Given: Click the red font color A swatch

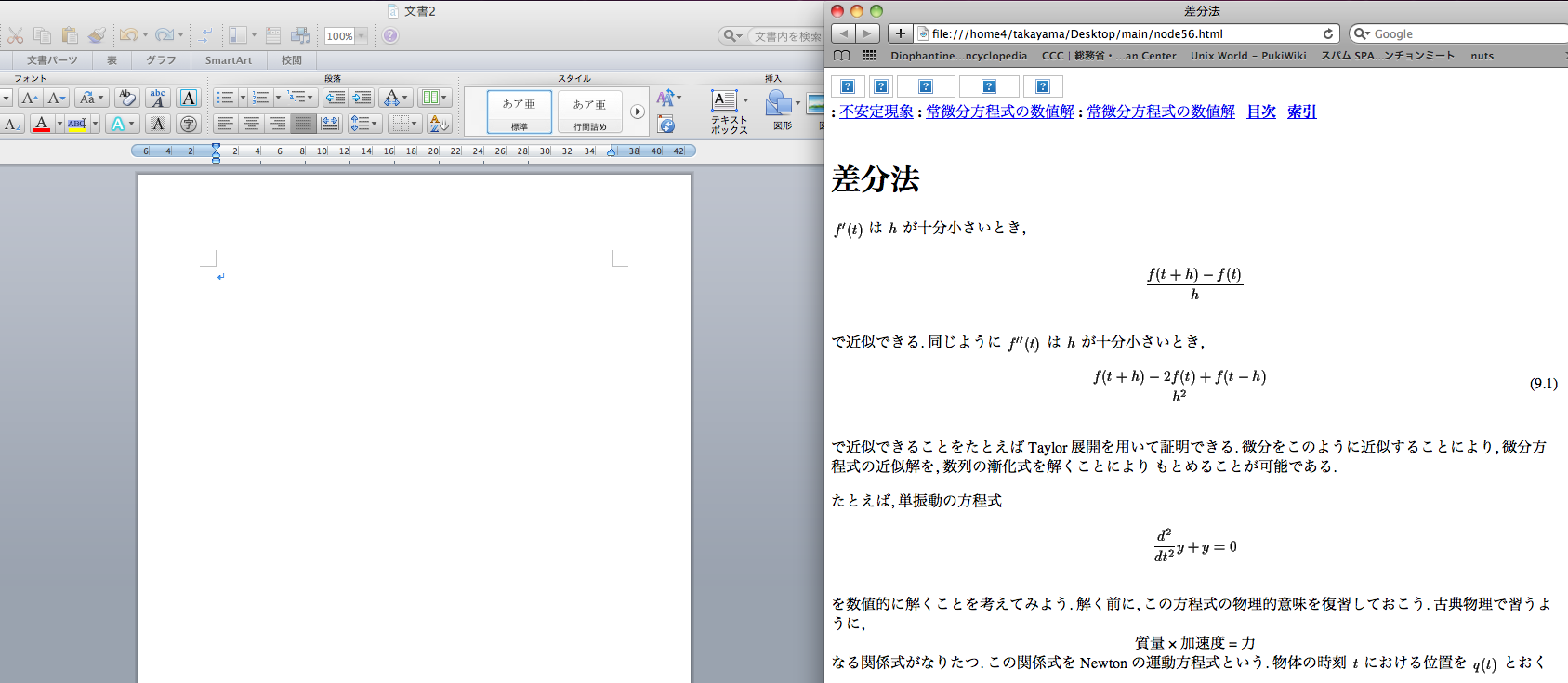Looking at the screenshot, I should [41, 124].
